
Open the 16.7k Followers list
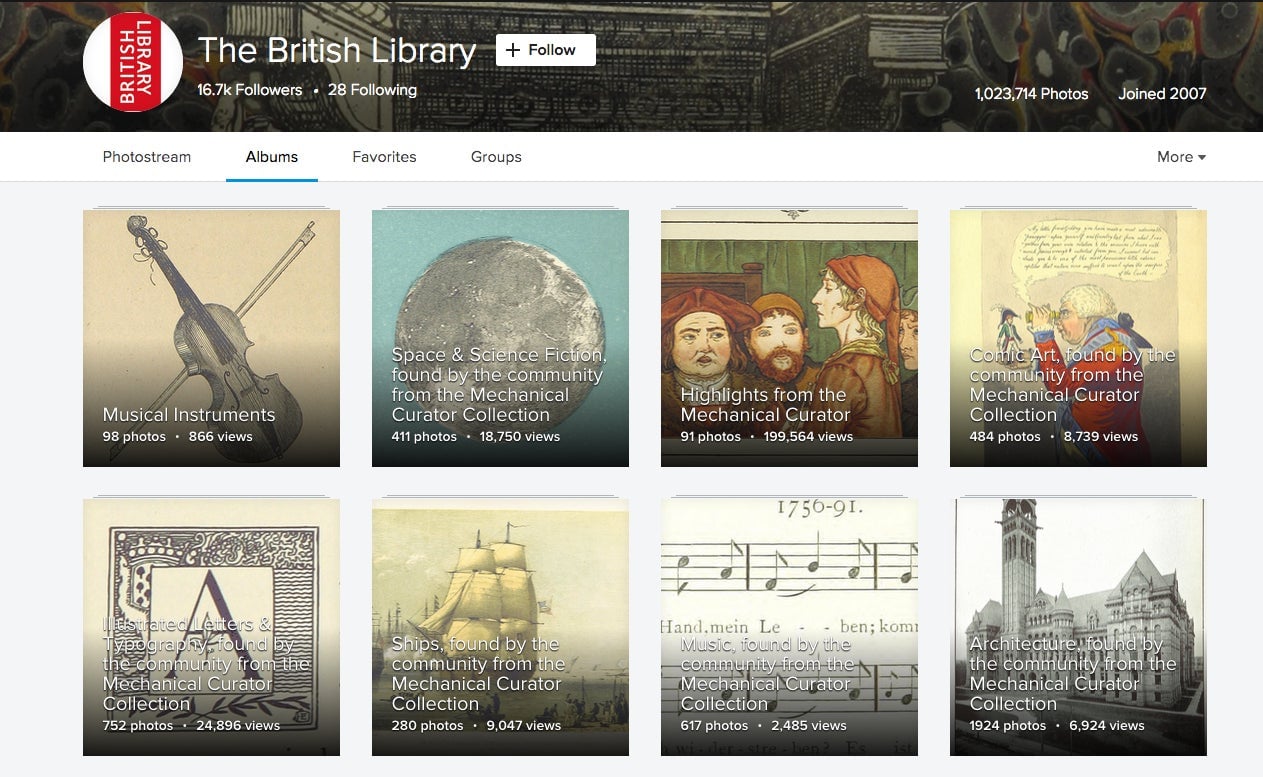coord(249,90)
